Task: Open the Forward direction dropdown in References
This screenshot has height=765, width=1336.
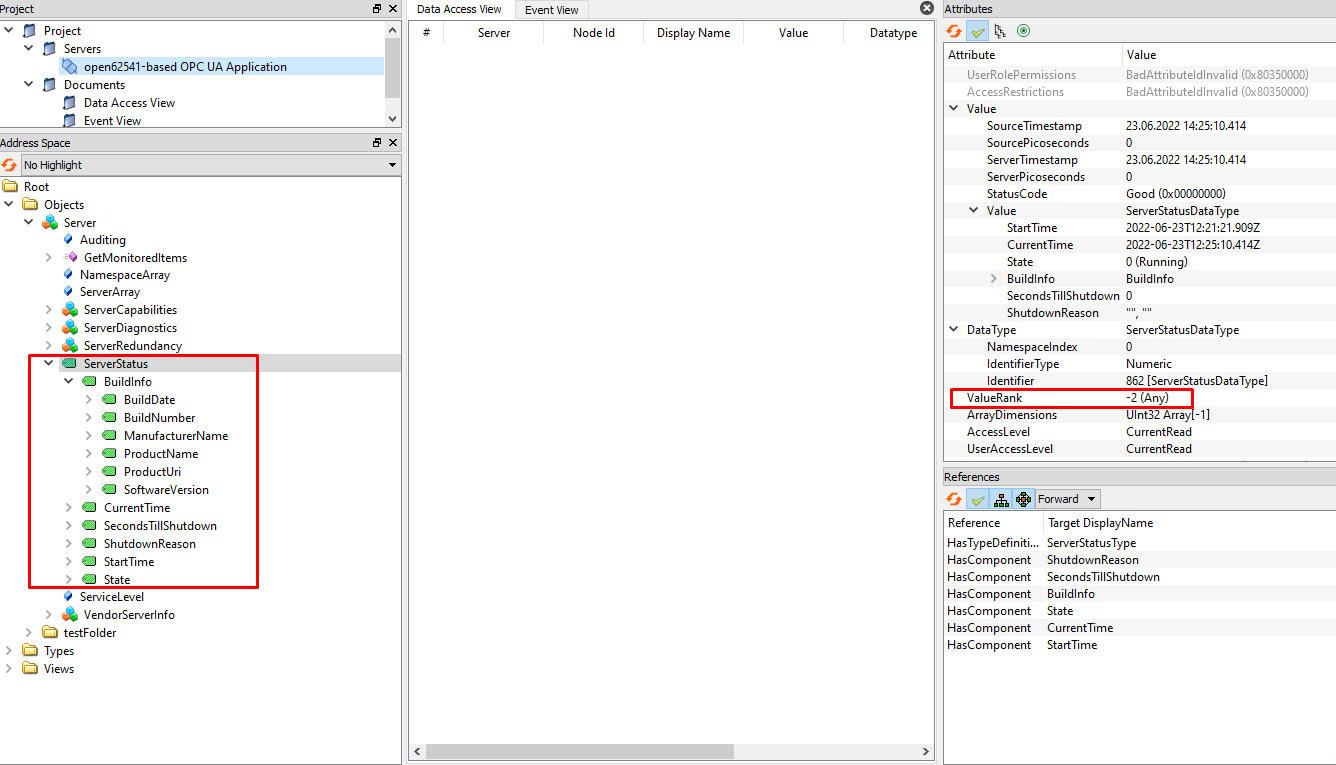Action: (1066, 498)
